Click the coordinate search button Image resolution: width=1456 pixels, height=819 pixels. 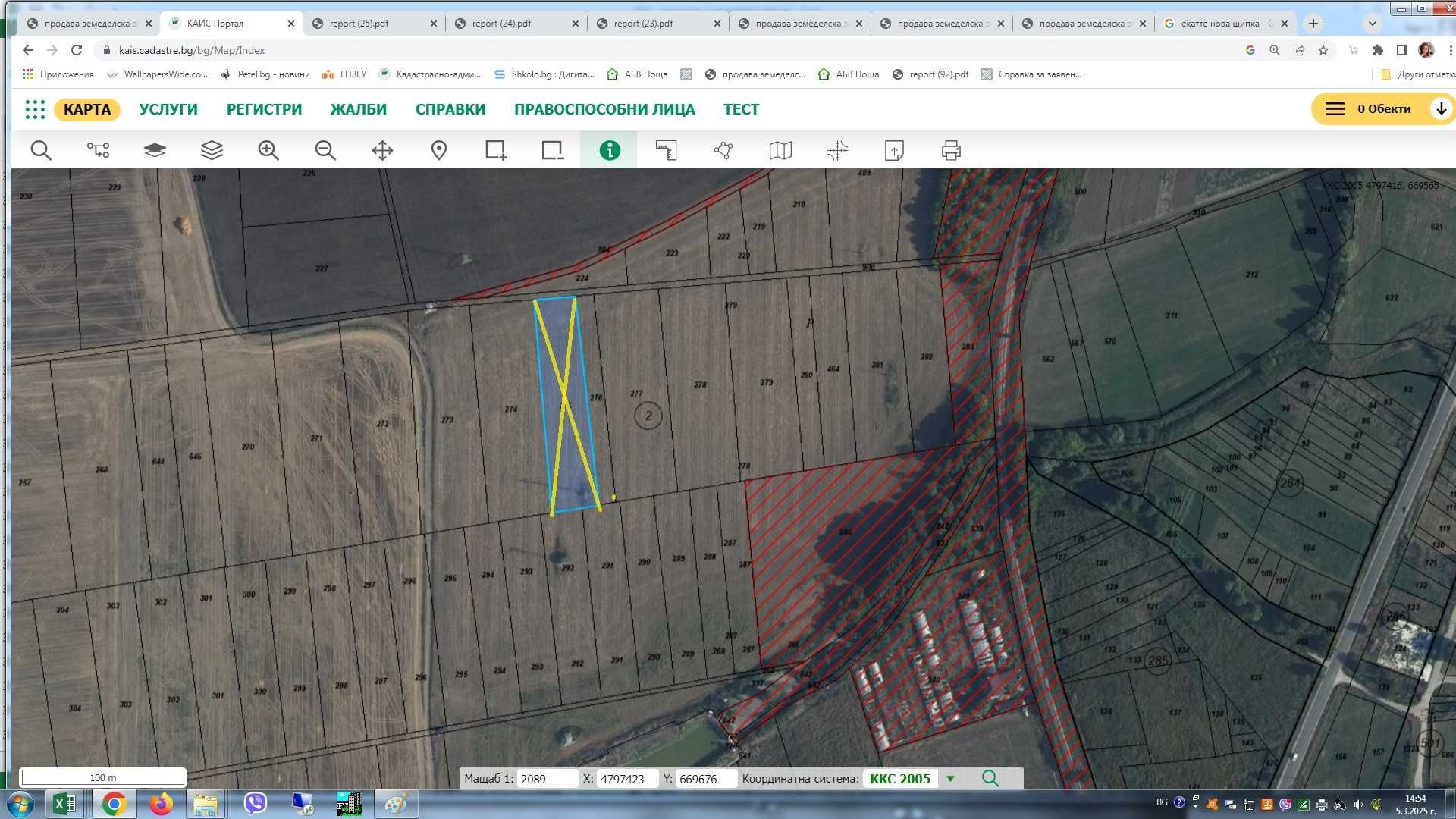coord(990,779)
